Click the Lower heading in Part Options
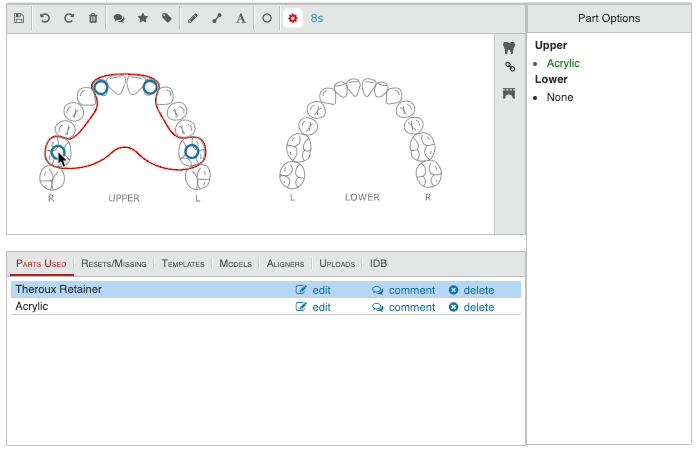 pyautogui.click(x=551, y=79)
